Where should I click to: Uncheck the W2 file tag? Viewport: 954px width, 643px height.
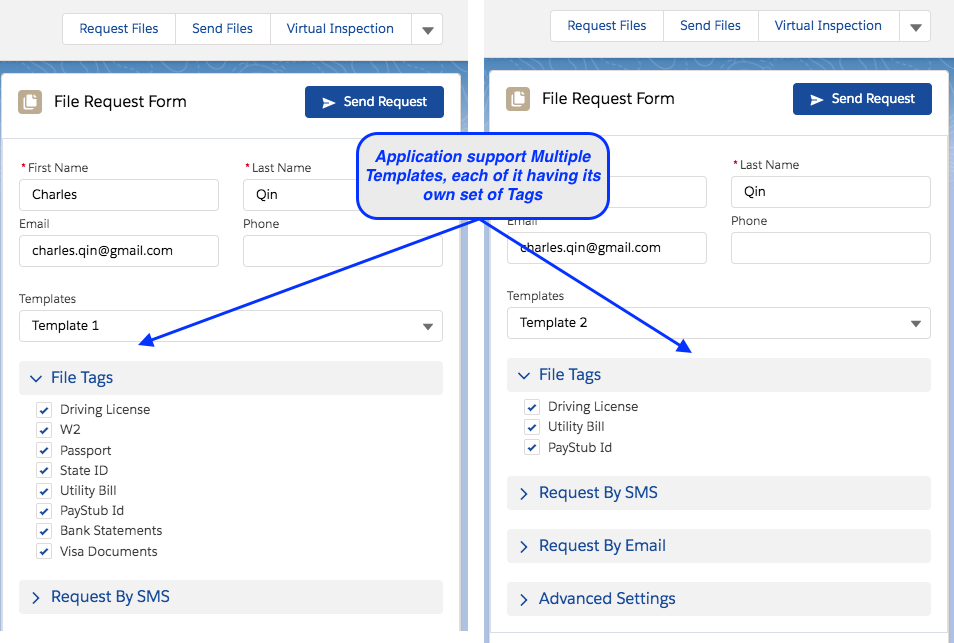[x=44, y=430]
